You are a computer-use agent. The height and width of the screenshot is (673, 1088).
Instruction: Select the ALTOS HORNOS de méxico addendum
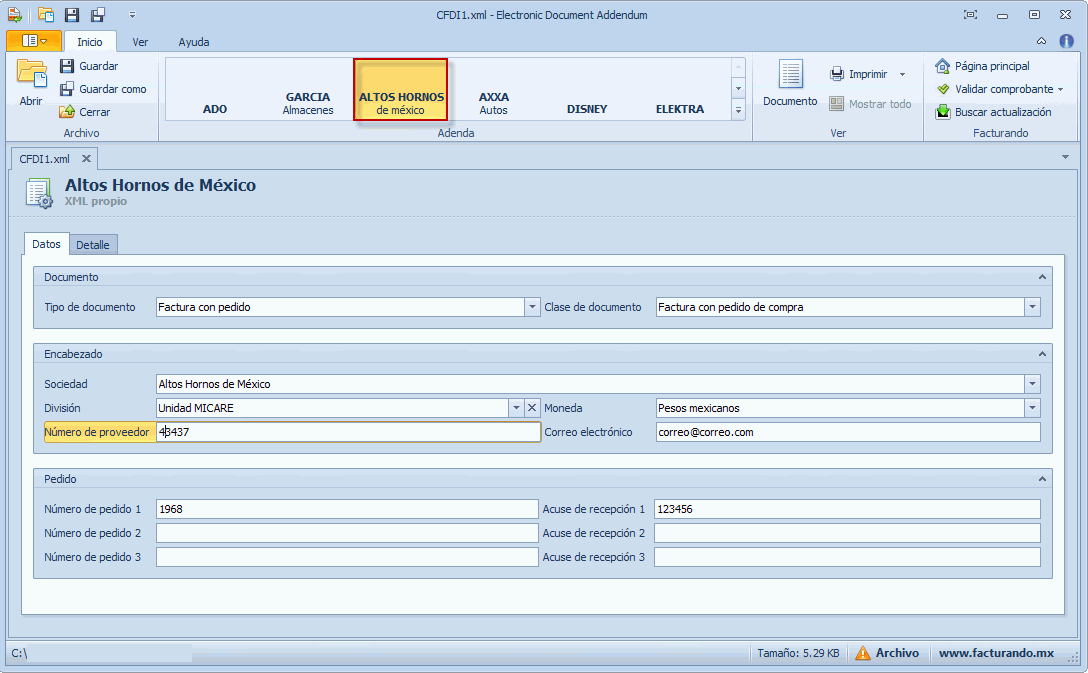click(400, 90)
